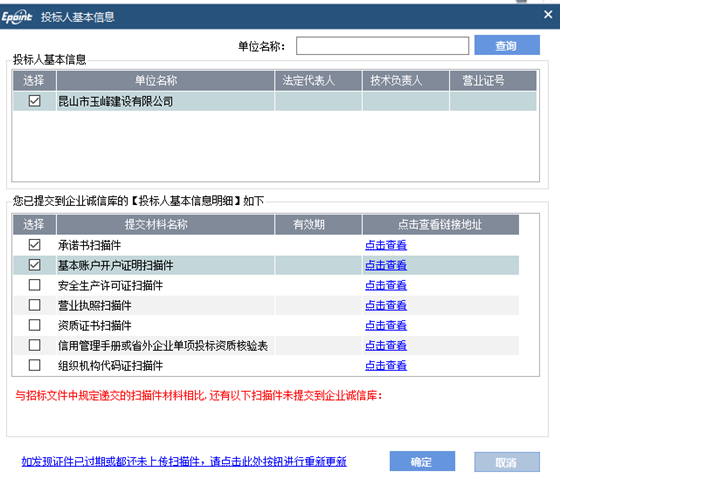
Task: Open 点击查看 link for 组织机构代码证扫描件
Action: click(385, 366)
